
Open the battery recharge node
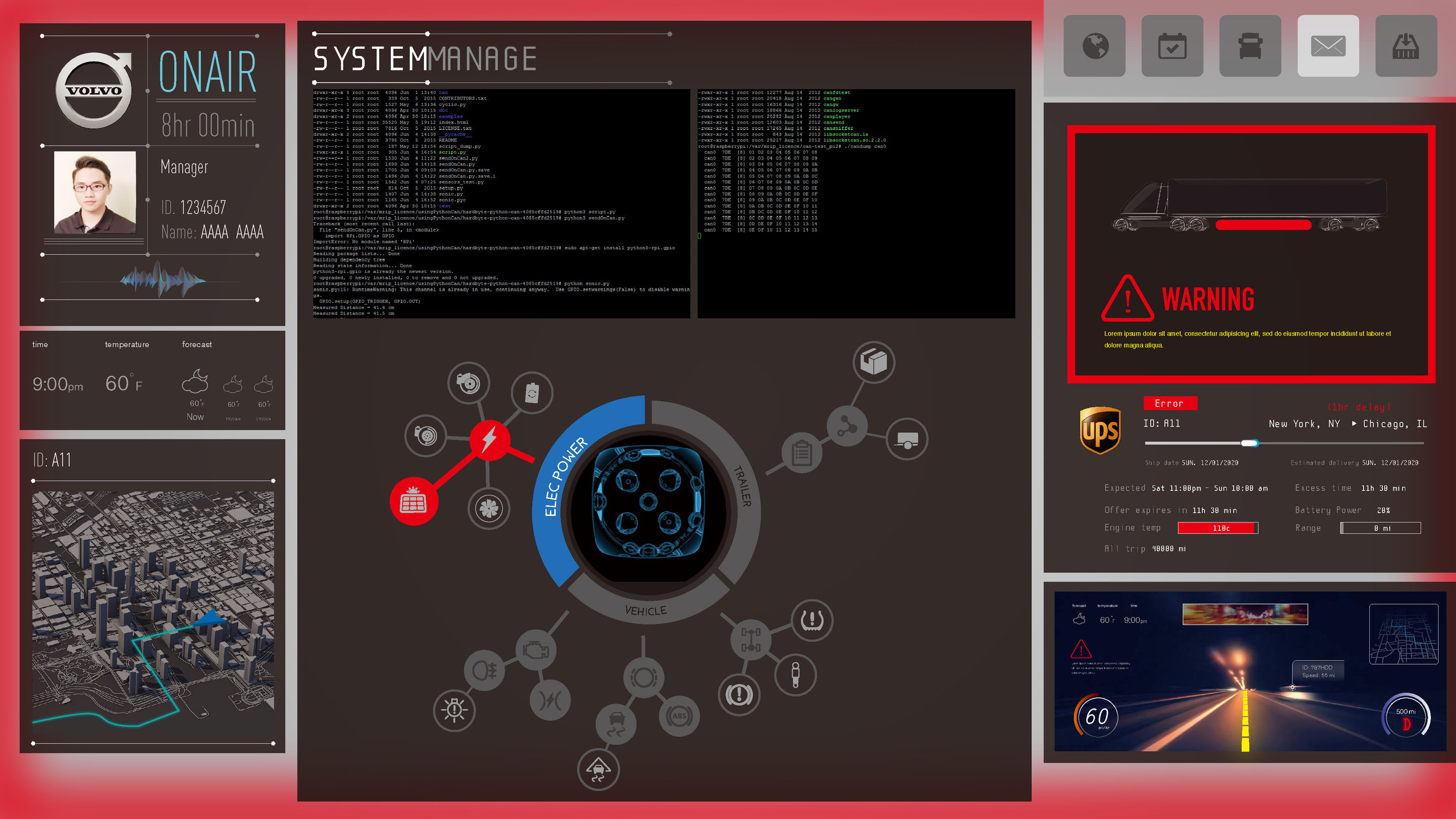pos(532,393)
